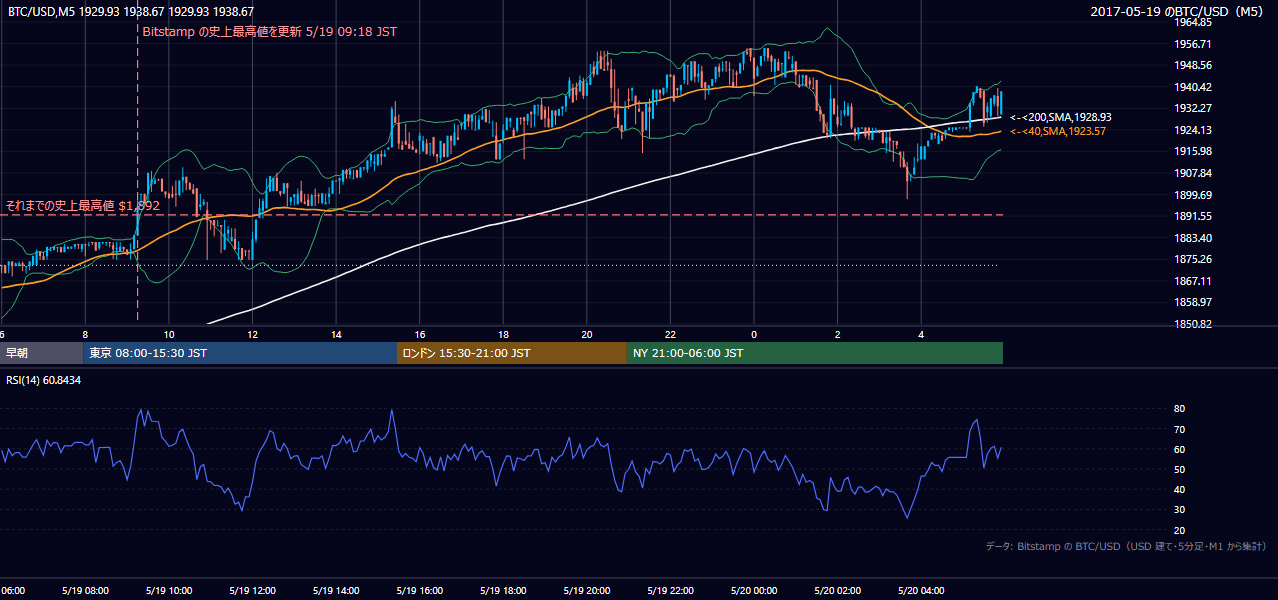The width and height of the screenshot is (1278, 600).
Task: Click the RSI(14) 60.8434 indicator label
Action: 43,380
